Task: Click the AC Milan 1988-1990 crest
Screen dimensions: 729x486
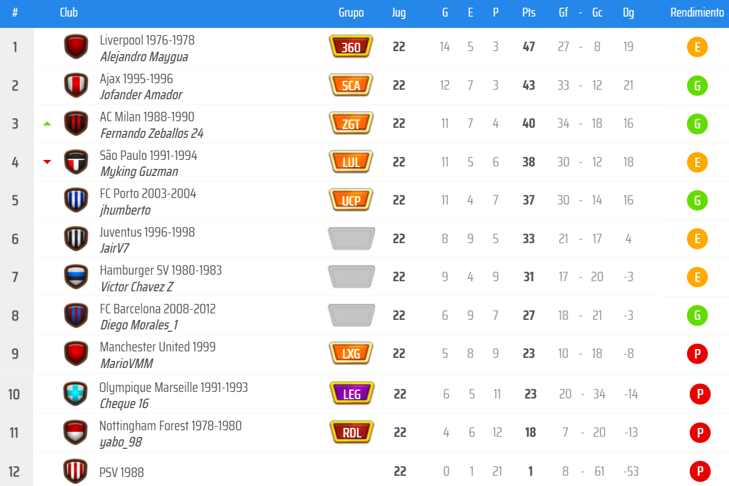Action: coord(76,124)
